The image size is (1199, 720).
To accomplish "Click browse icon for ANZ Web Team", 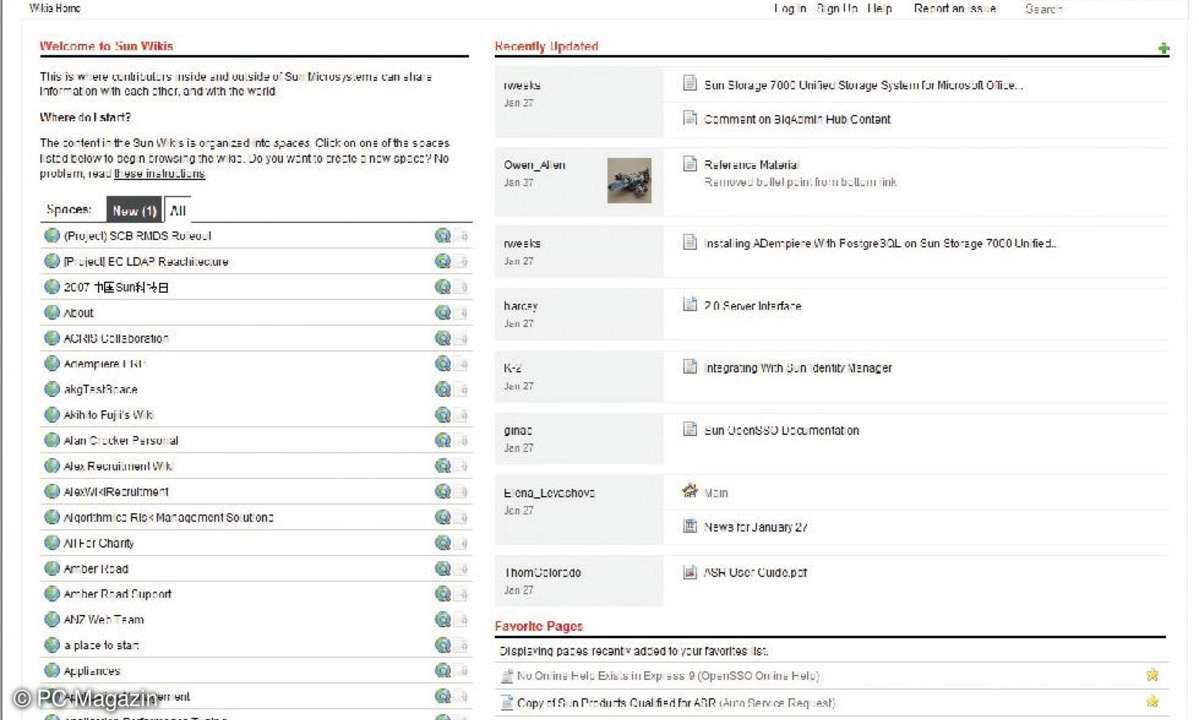I will [x=443, y=619].
